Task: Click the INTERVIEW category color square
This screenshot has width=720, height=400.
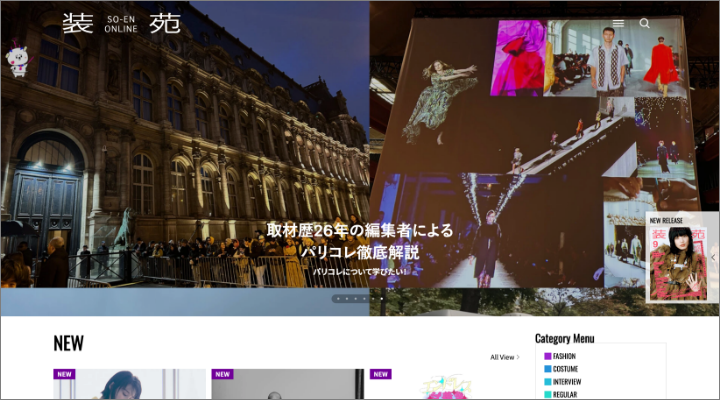Action: coord(548,382)
